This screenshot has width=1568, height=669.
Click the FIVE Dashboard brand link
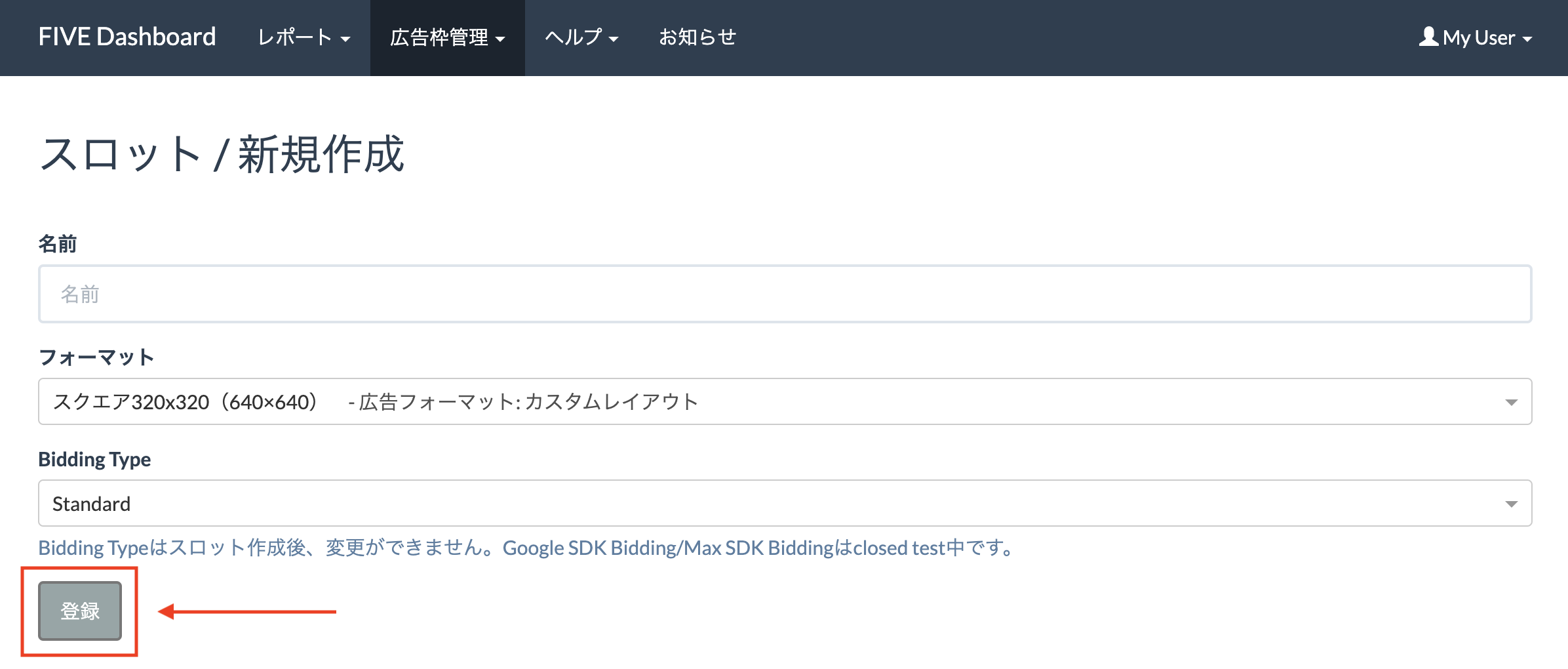127,37
